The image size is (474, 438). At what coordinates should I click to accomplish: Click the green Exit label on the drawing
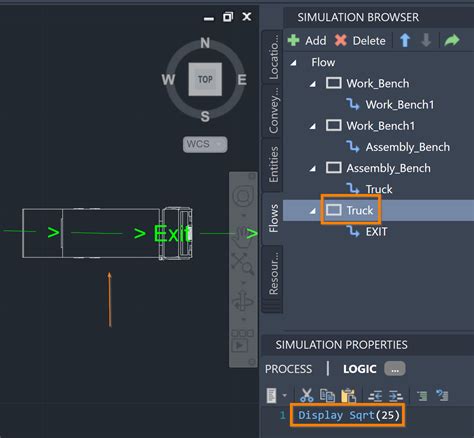click(x=172, y=233)
